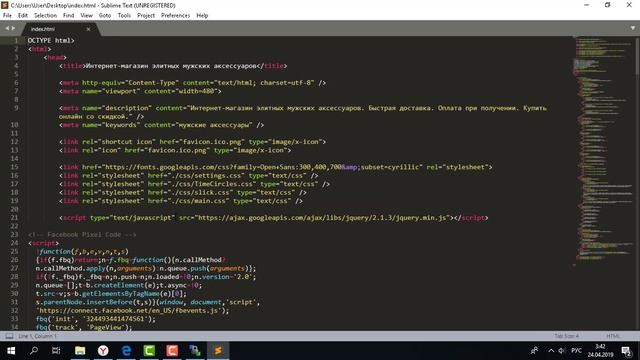Click the Facebook Pixel Code comment
This screenshot has width=640, height=360.
point(82,235)
